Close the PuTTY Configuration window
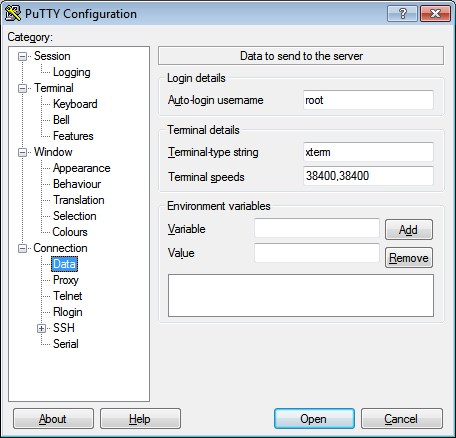 pos(435,14)
